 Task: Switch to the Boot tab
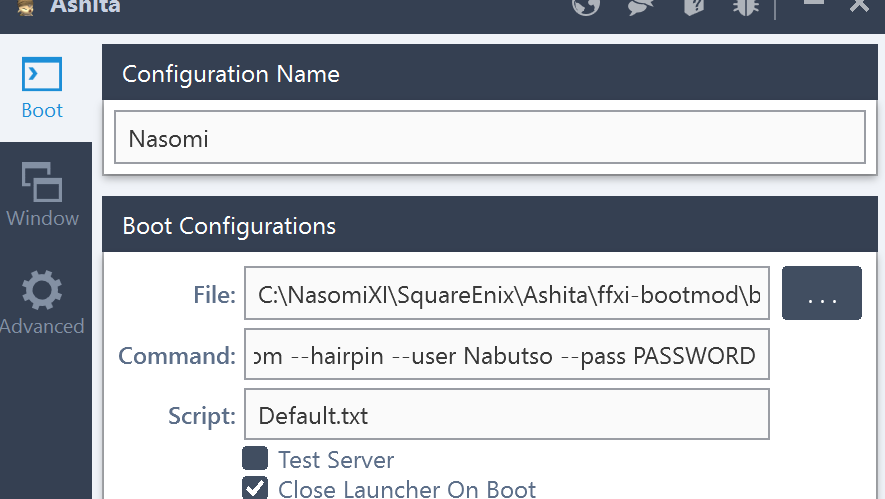42,88
